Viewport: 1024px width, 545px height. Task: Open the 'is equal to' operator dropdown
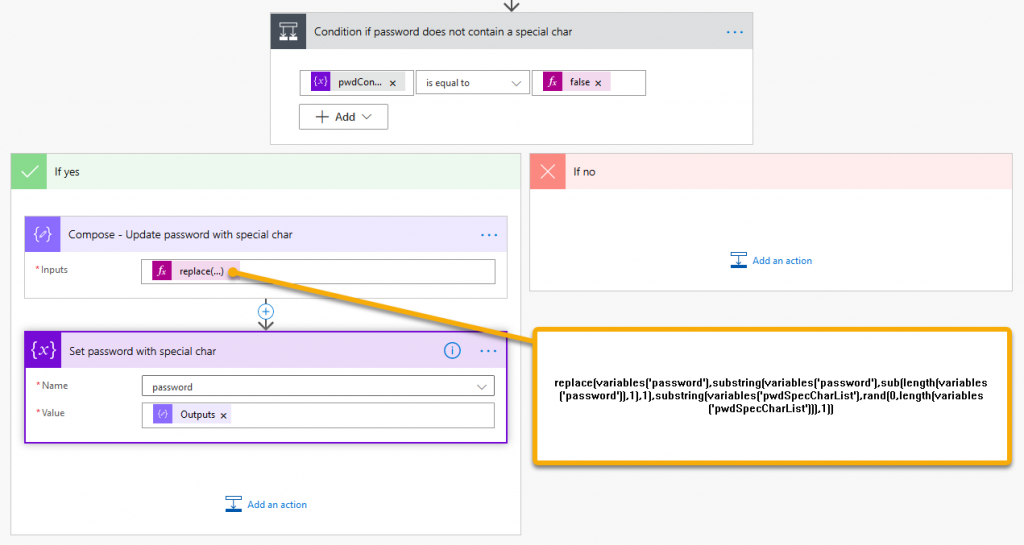(473, 83)
